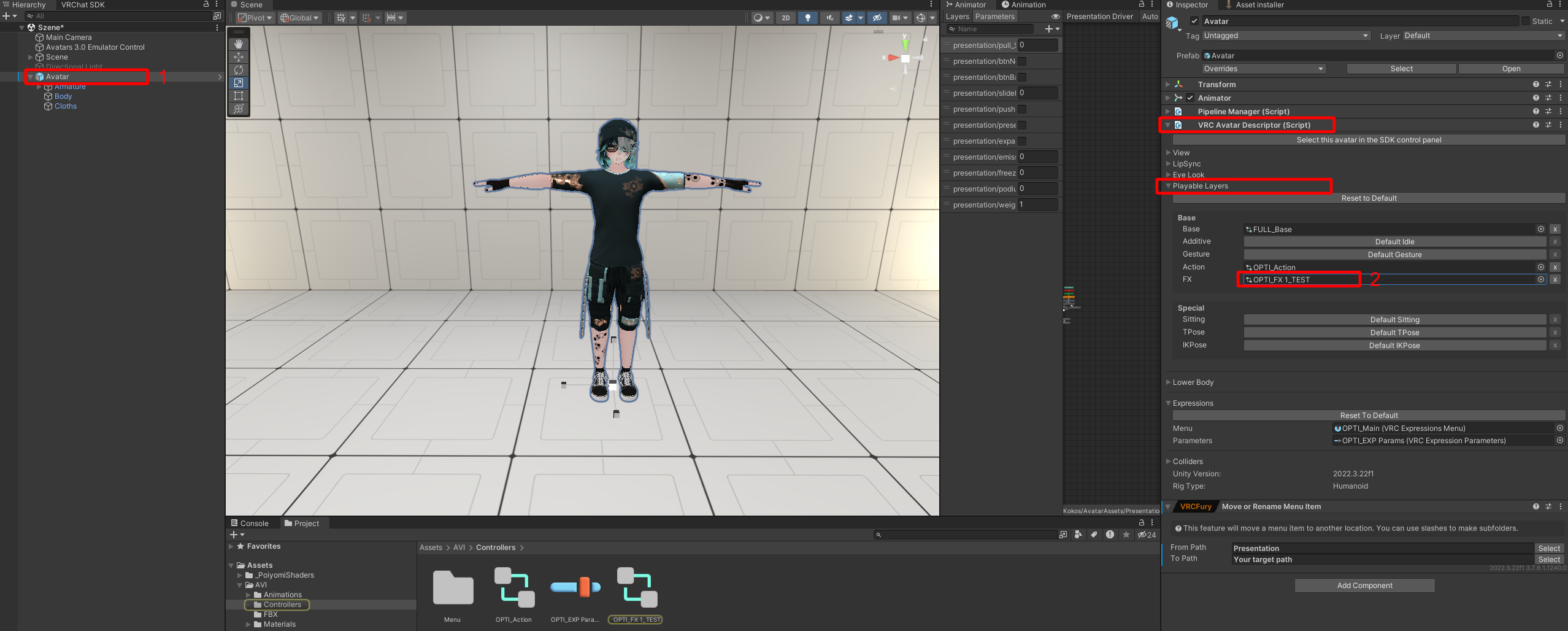Screen dimensions: 1568x631
Task: Open Pivot handle position dropdown
Action: (x=255, y=18)
